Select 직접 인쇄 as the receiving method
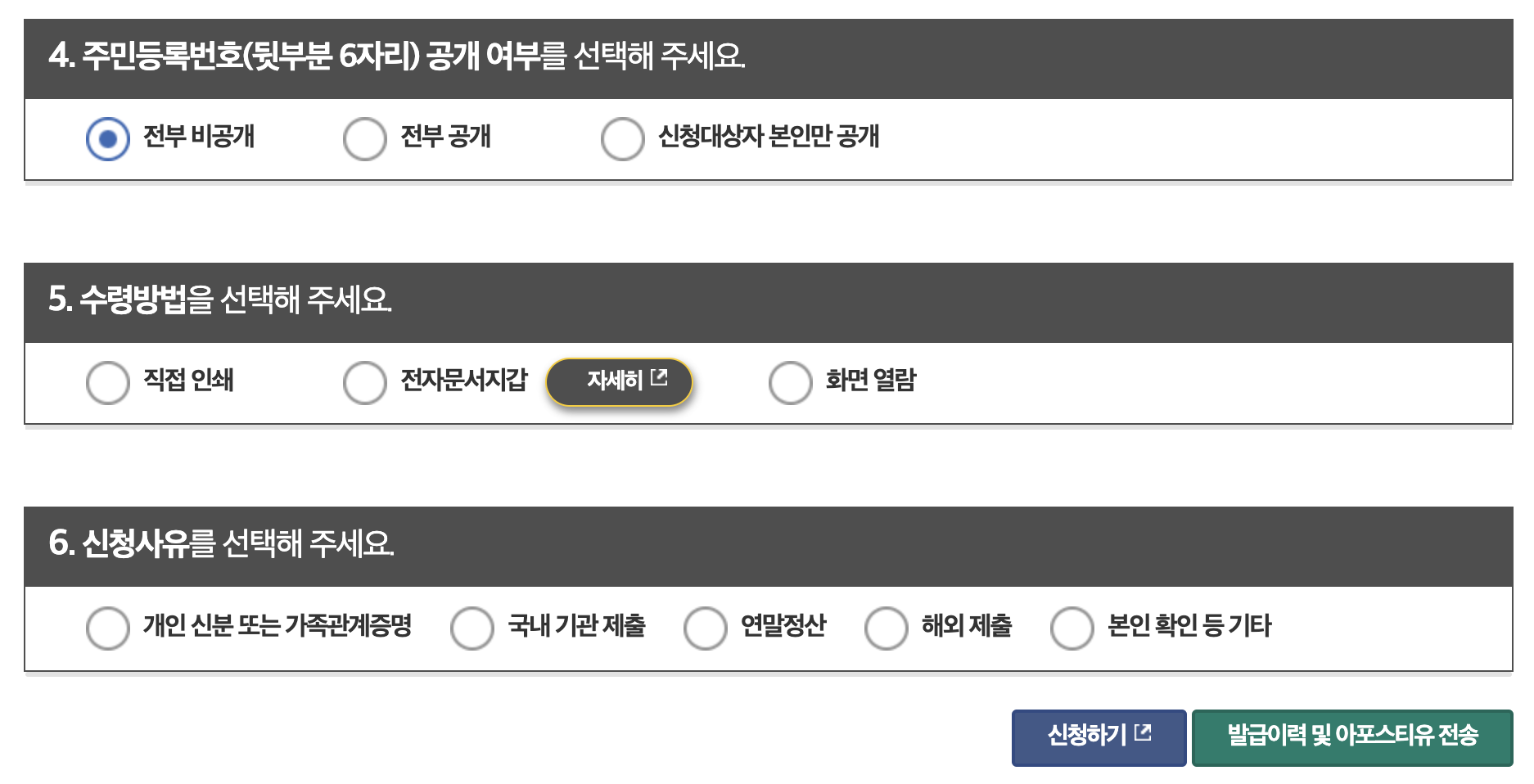1534x784 pixels. pyautogui.click(x=107, y=381)
